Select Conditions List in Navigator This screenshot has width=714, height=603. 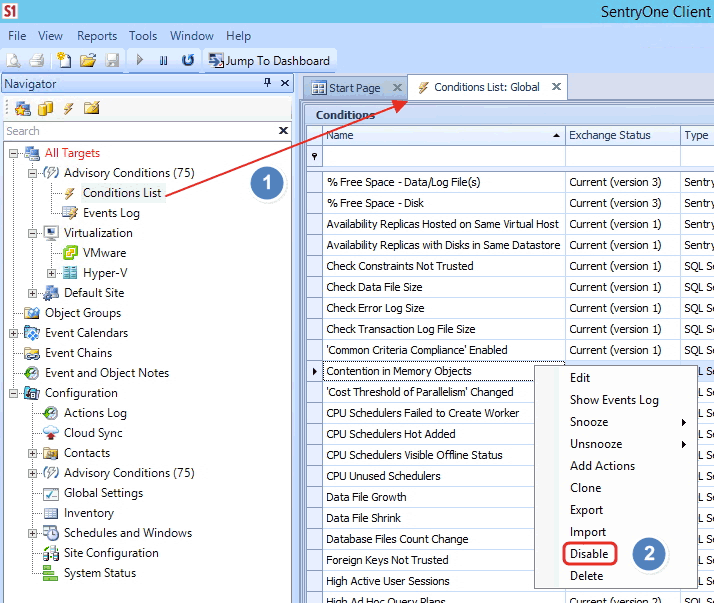pyautogui.click(x=122, y=193)
